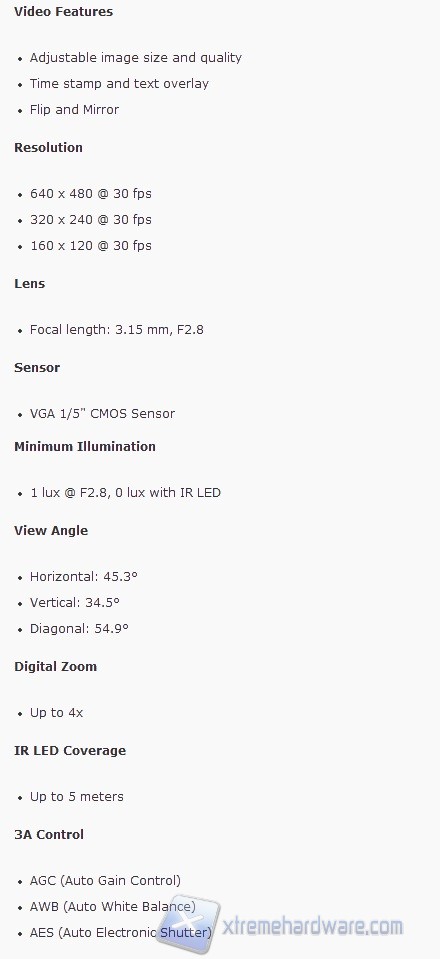This screenshot has width=440, height=959.
Task: Click the Time stamp and text overlay line
Action: coord(119,83)
